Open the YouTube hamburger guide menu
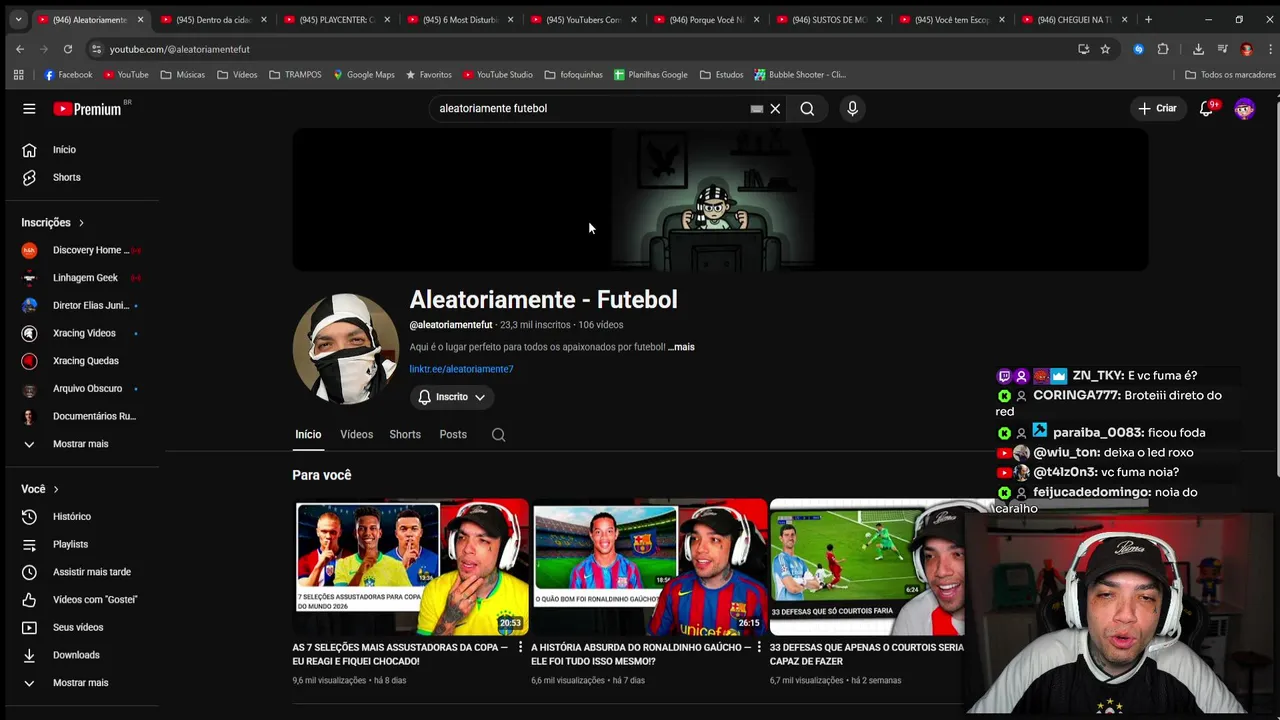 click(29, 108)
